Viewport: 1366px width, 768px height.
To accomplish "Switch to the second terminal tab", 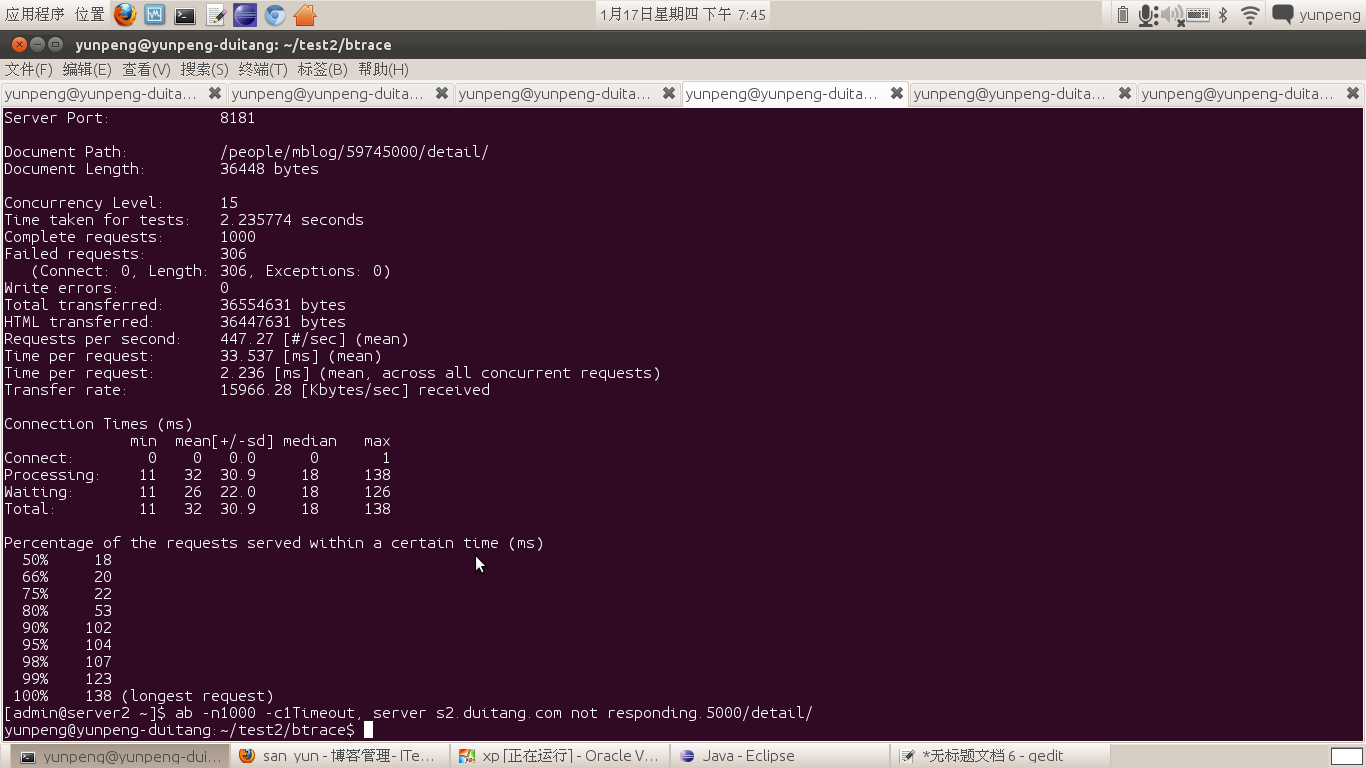I will [x=329, y=93].
